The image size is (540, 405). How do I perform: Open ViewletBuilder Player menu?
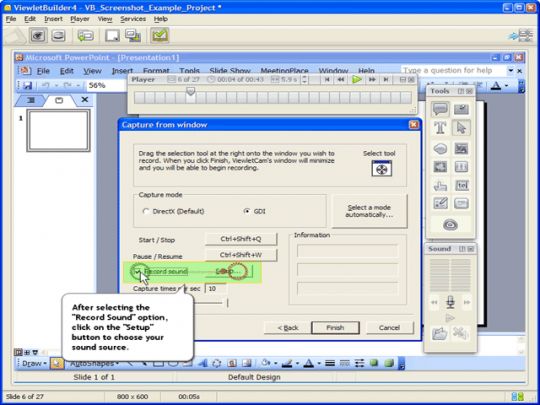pyautogui.click(x=80, y=19)
